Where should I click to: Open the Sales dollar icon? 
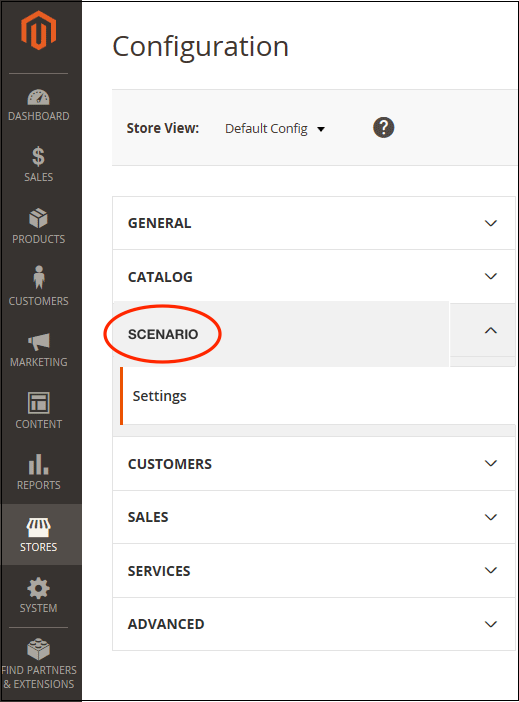[39, 156]
